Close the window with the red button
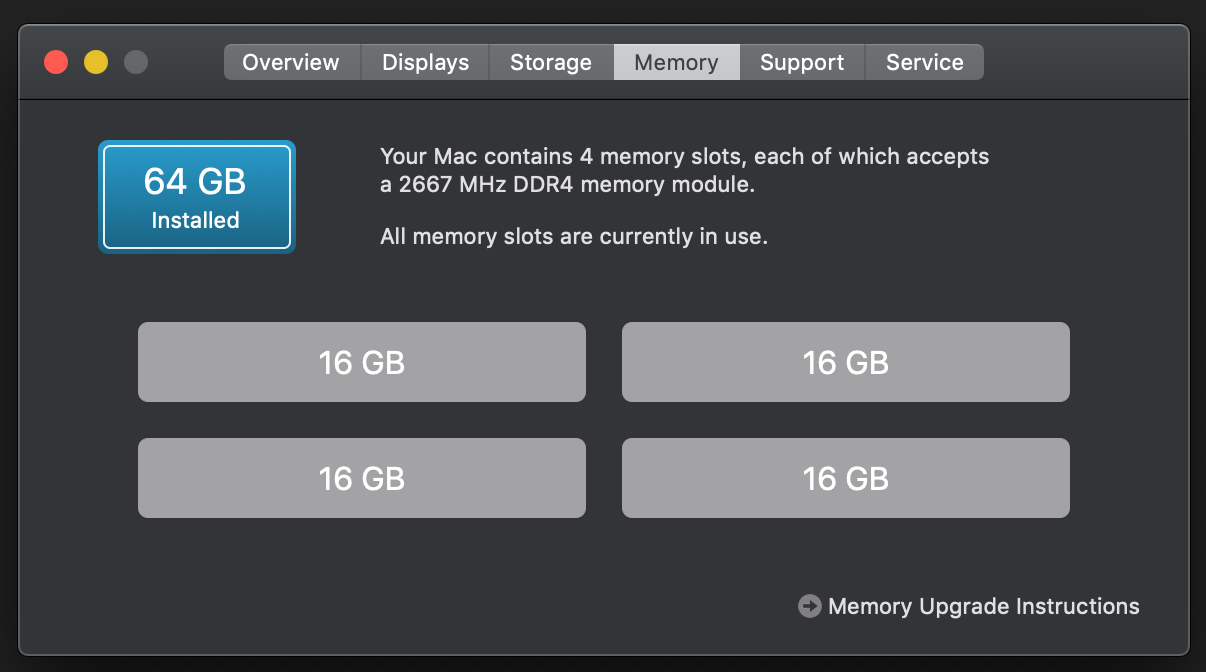The image size is (1206, 672). click(56, 62)
